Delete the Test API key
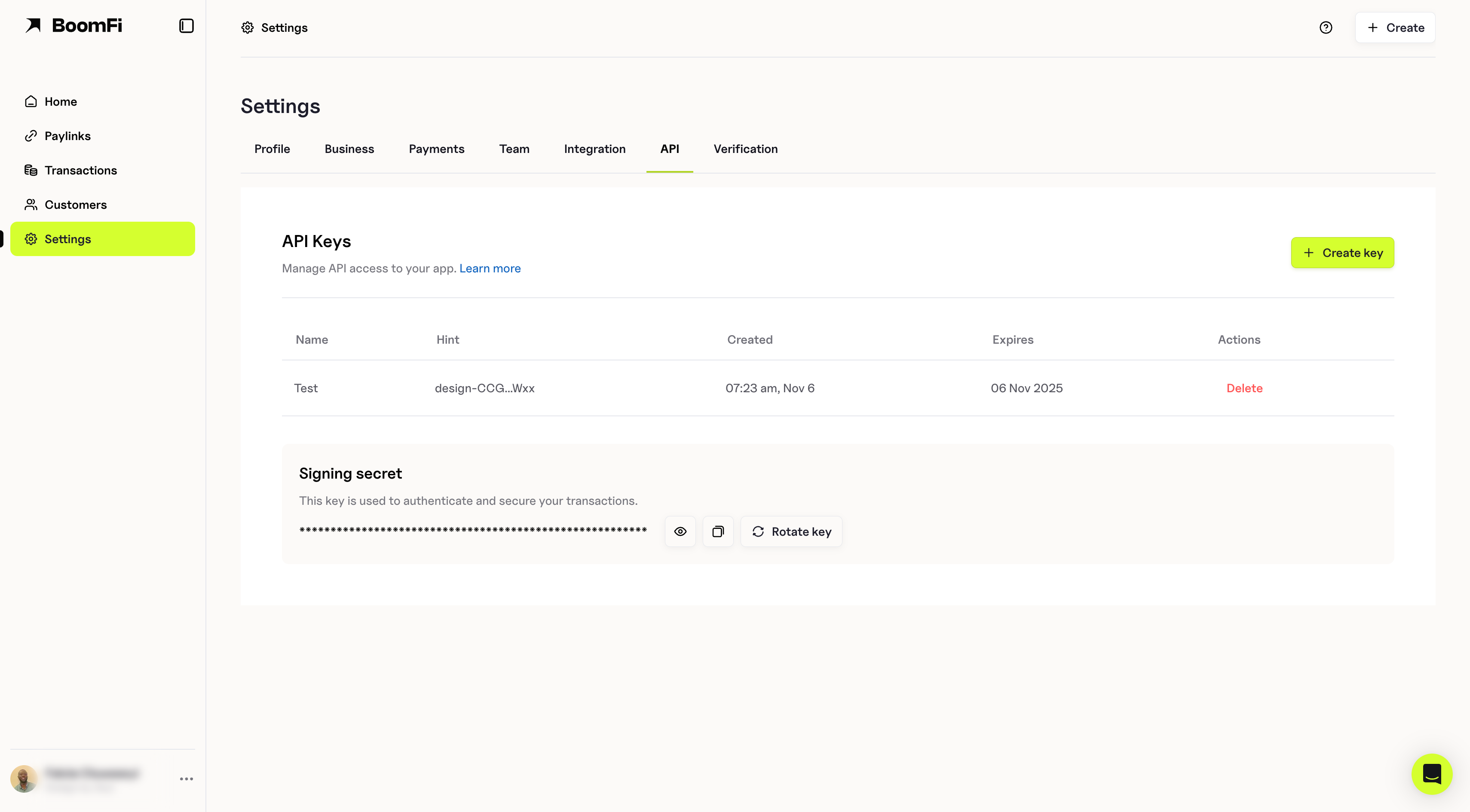The height and width of the screenshot is (812, 1470). pyautogui.click(x=1244, y=388)
